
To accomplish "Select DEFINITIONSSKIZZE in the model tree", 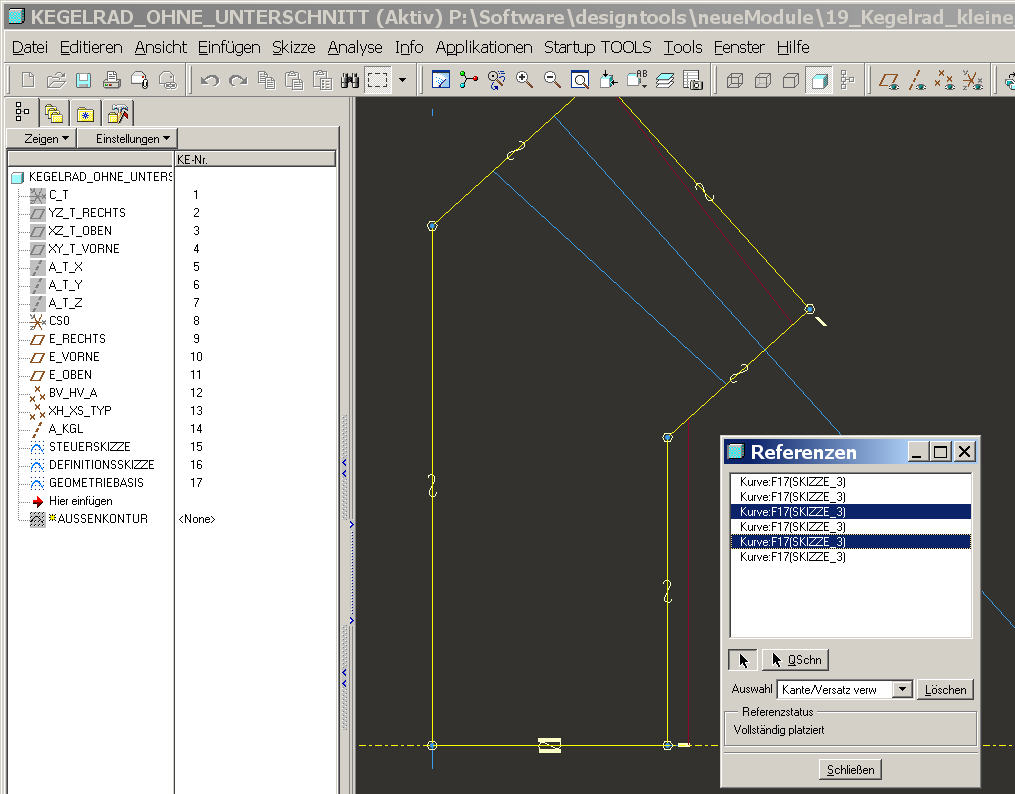I will 101,465.
